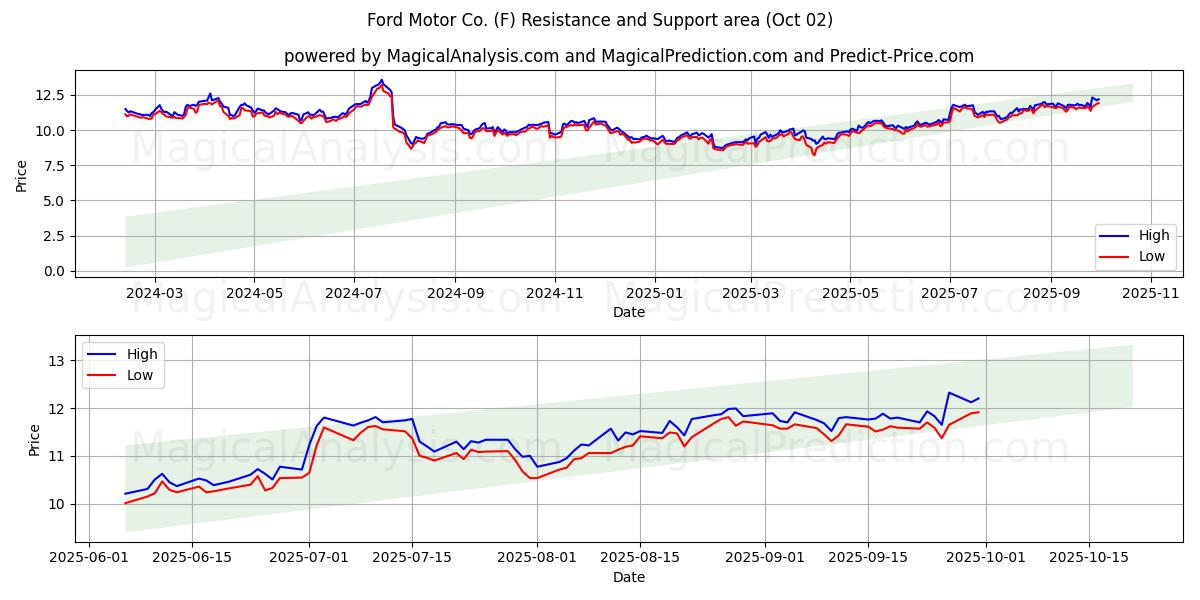Screen dimensions: 1200x600
Task: Click the Date axis label under upper chart
Action: click(x=628, y=312)
